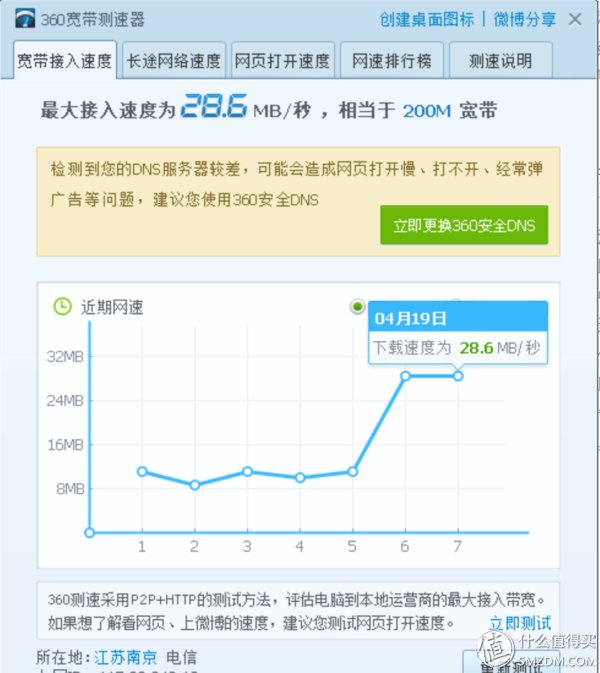Image resolution: width=600 pixels, height=673 pixels.
Task: Close the speed tester window
Action: point(575,19)
